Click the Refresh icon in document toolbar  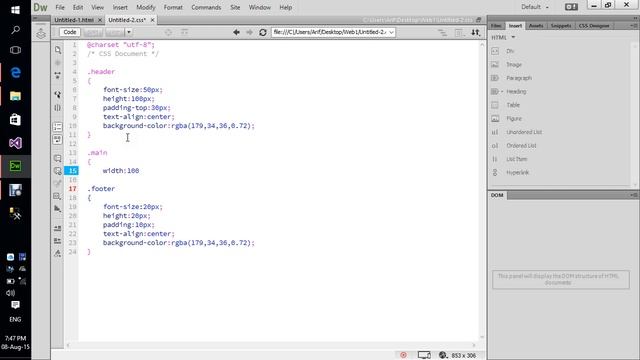pos(263,32)
